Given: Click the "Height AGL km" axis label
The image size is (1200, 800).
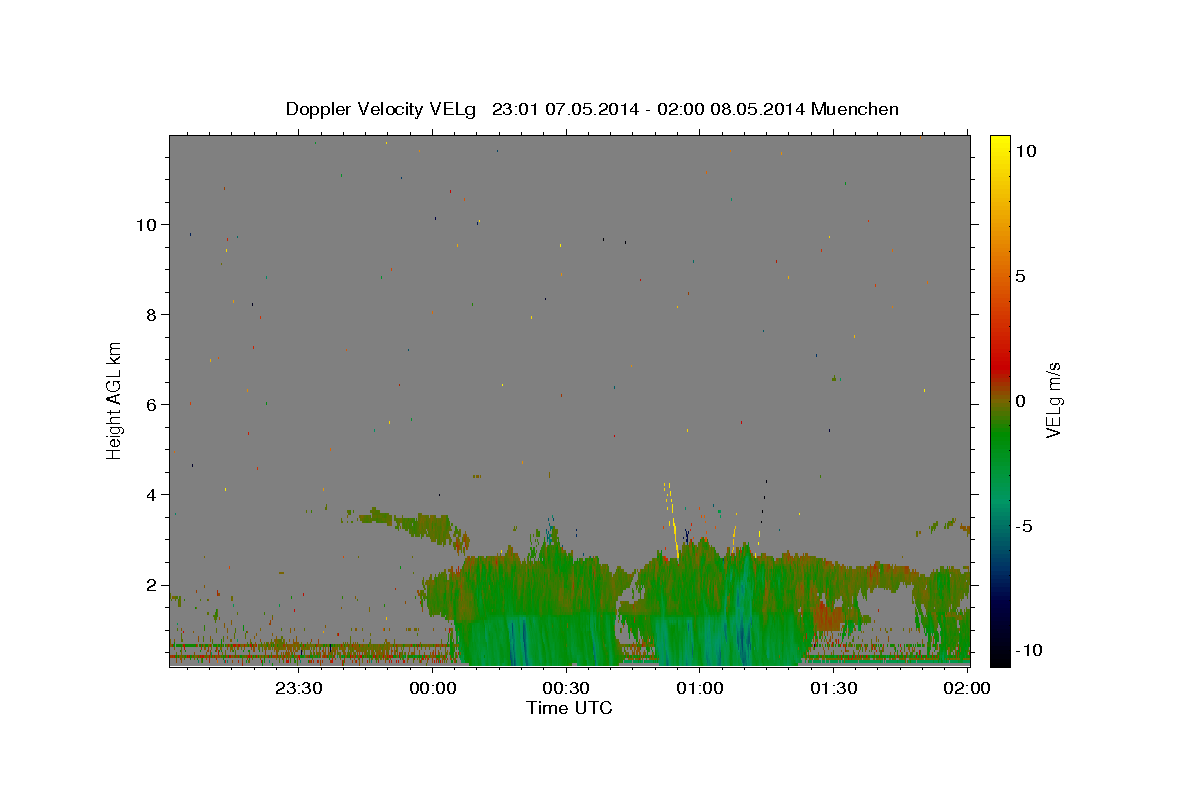Looking at the screenshot, I should point(115,399).
